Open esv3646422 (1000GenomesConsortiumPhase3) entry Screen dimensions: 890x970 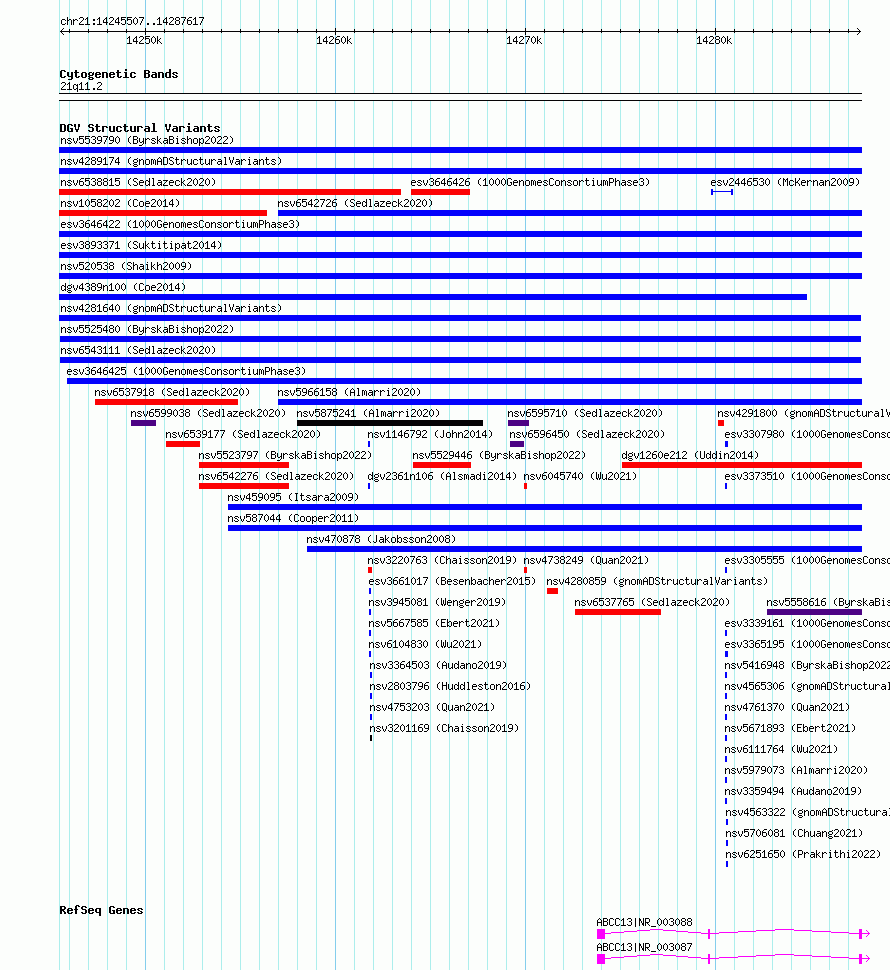180,225
